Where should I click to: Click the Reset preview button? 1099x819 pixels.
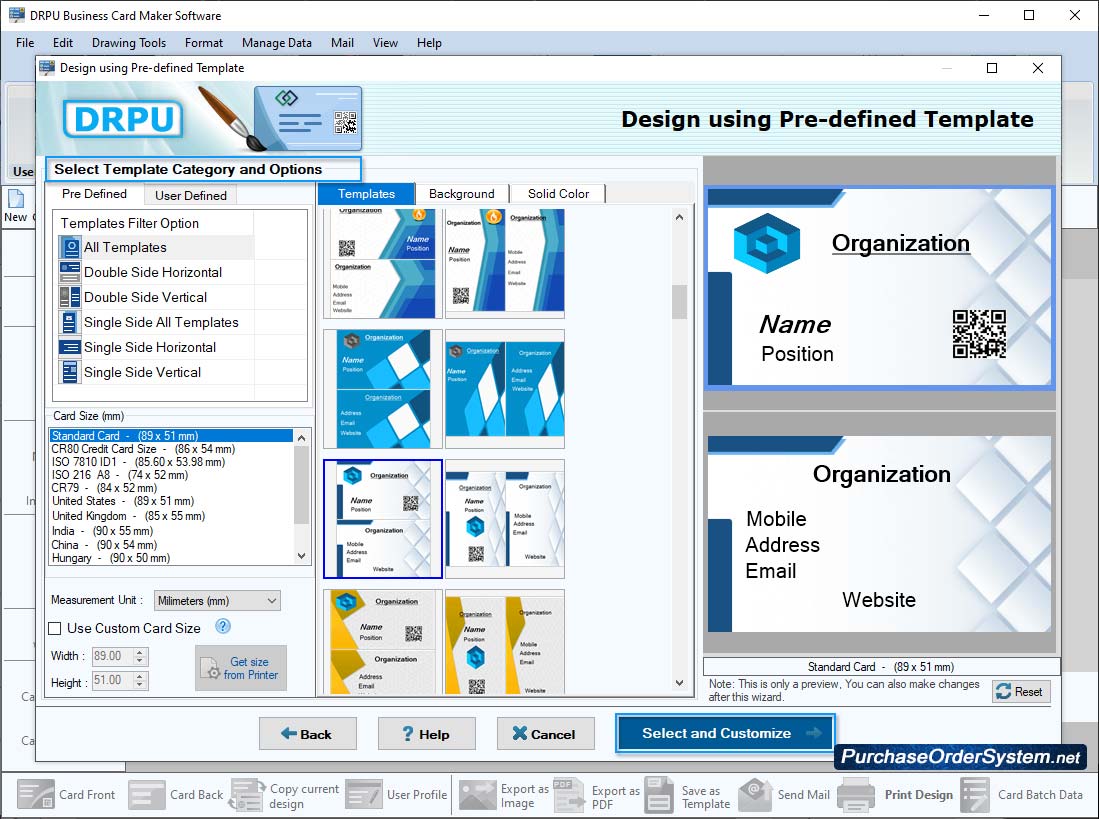[x=1020, y=691]
